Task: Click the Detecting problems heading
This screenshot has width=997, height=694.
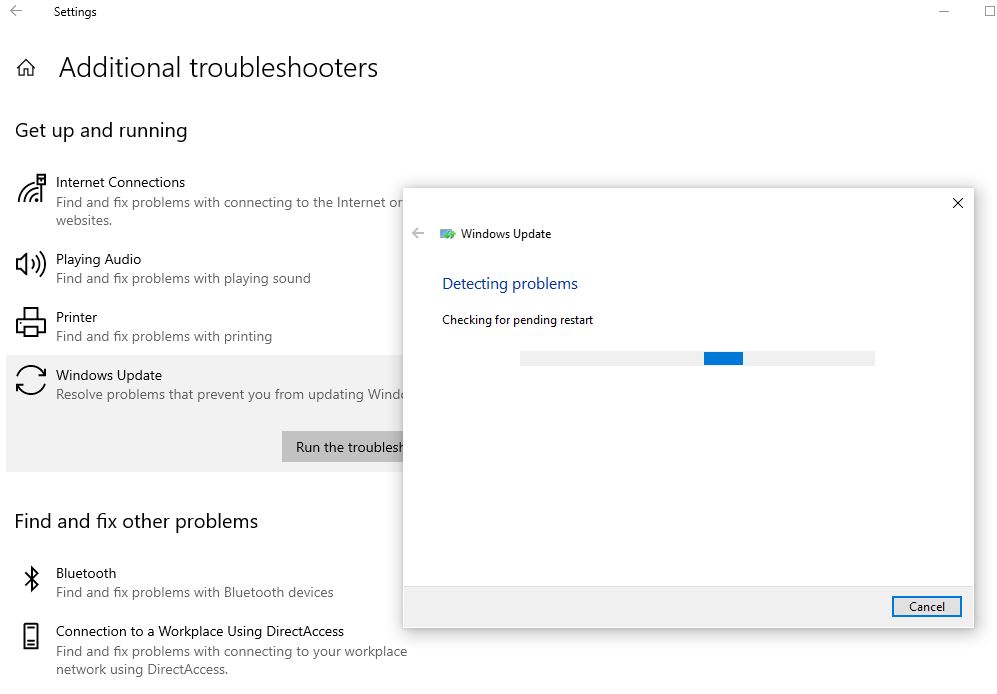Action: [510, 284]
